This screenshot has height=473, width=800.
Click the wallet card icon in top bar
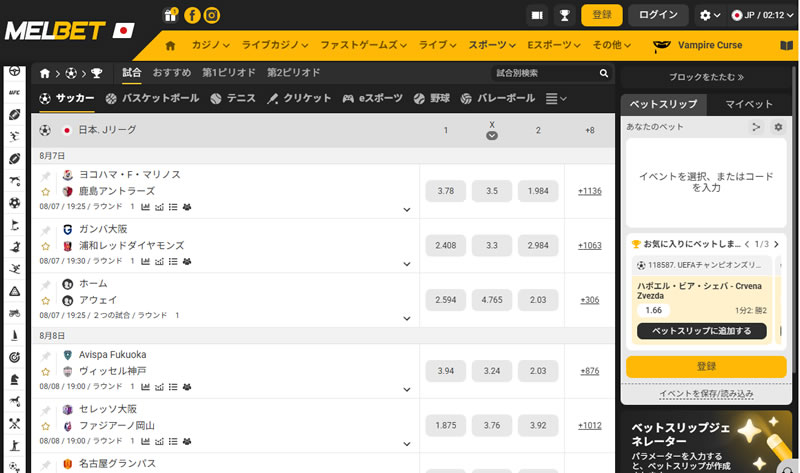tap(537, 15)
